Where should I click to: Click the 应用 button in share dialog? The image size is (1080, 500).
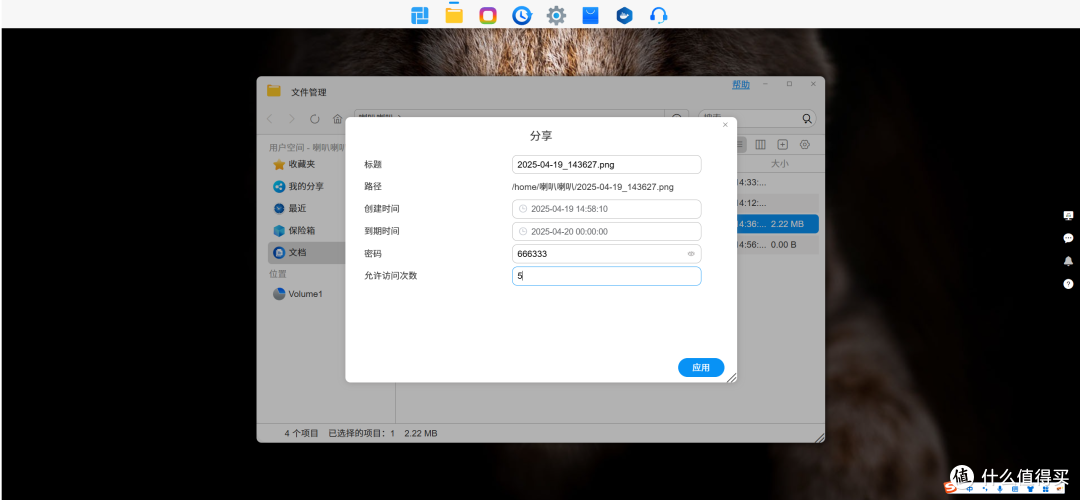point(701,368)
